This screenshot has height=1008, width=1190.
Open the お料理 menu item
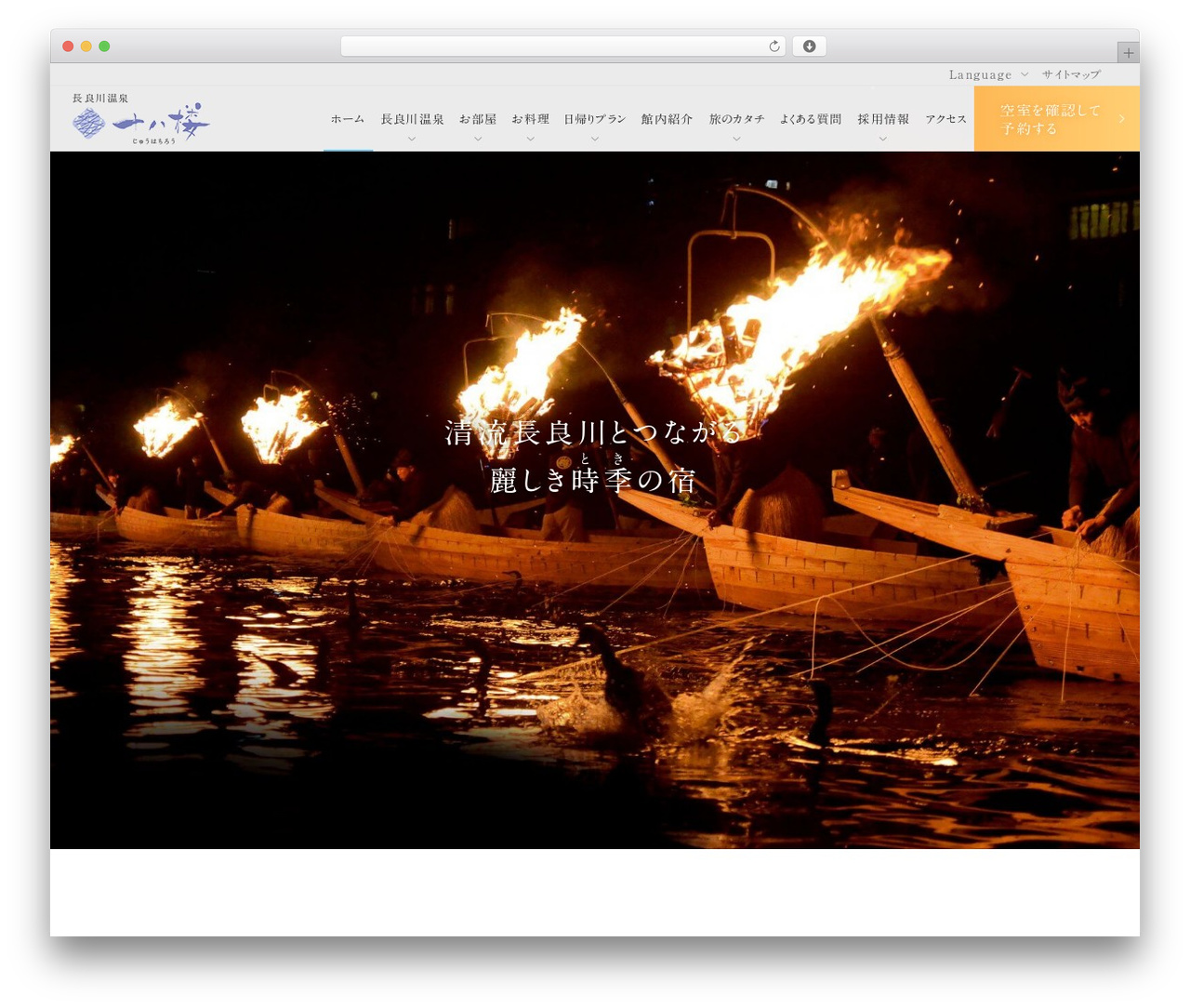530,119
